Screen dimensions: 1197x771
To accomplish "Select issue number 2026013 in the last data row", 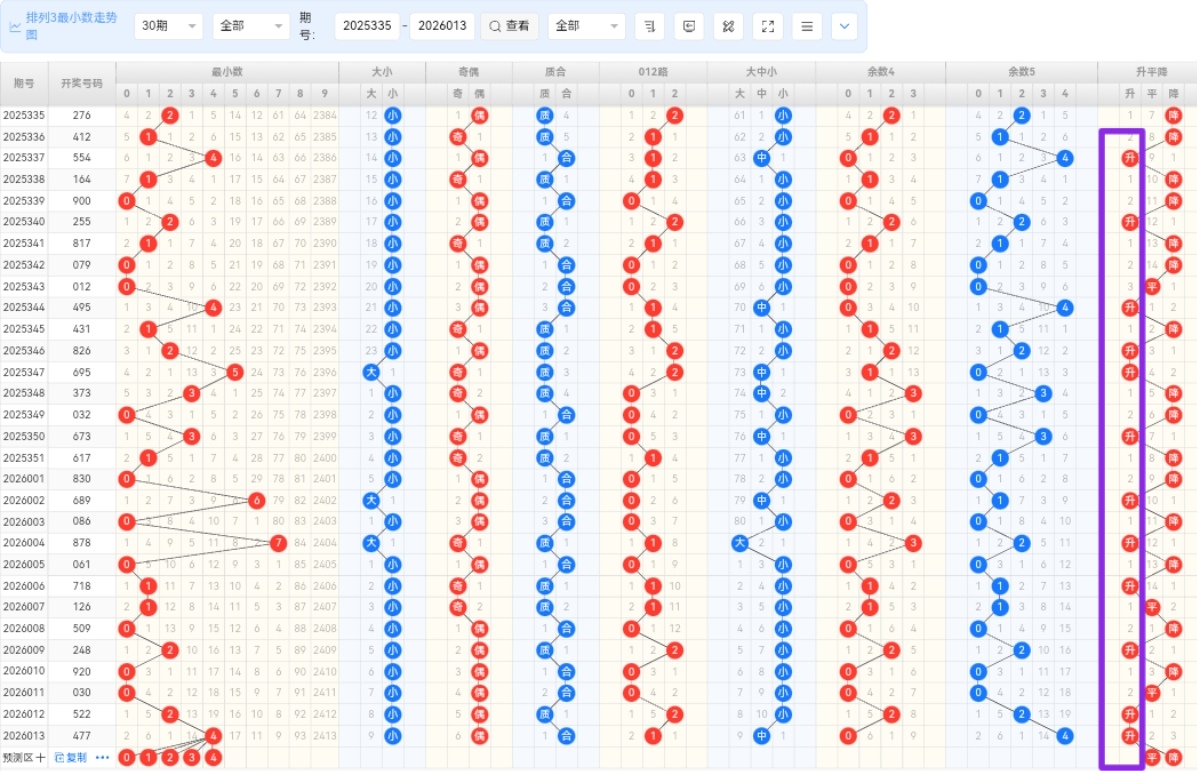I will coord(24,736).
